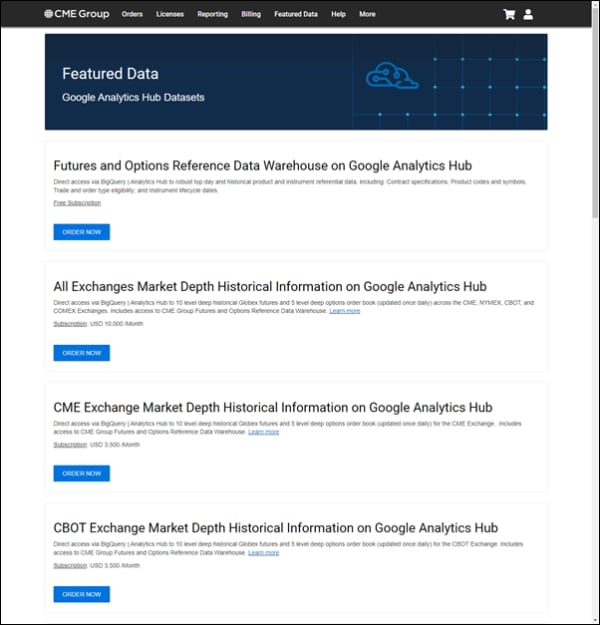Open Learn more for CME Exchange Market Depth

[264, 432]
